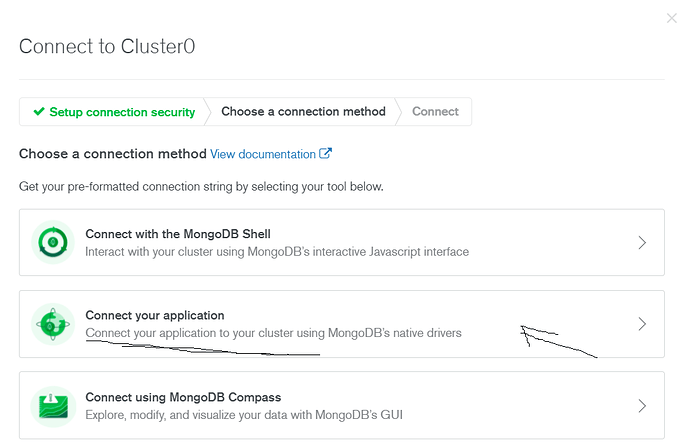Click the Connect your application icon
Viewport: 690px width, 446px height.
52,324
